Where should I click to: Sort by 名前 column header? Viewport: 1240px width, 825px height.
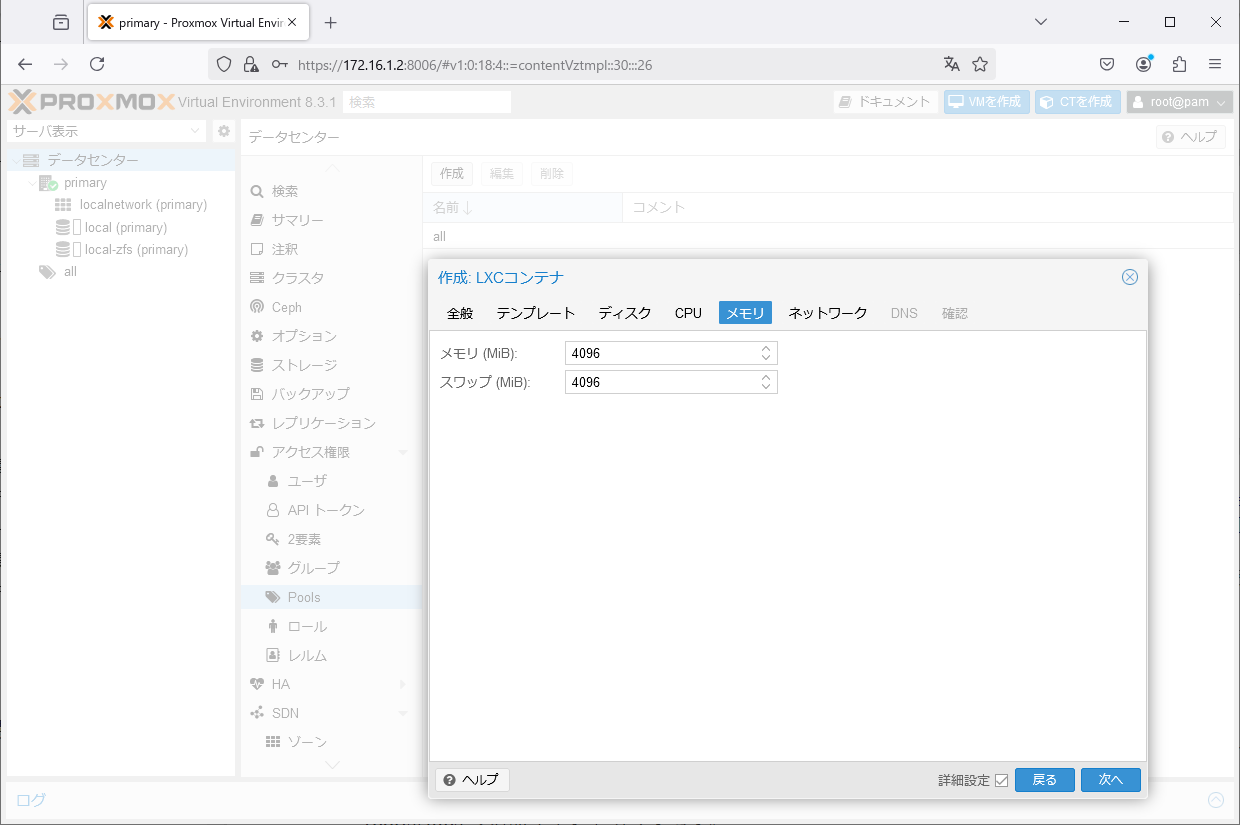point(522,207)
